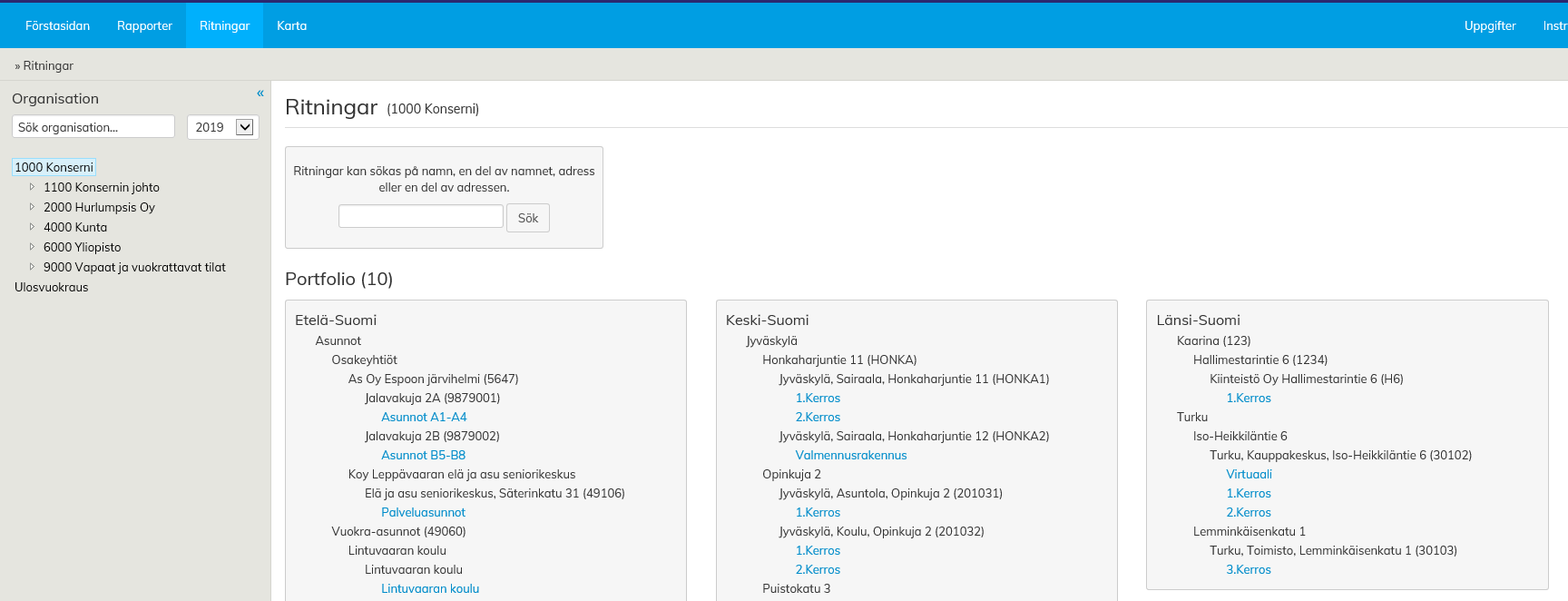Open Uppgifter in the top bar
Image resolution: width=1568 pixels, height=601 pixels.
click(1489, 25)
